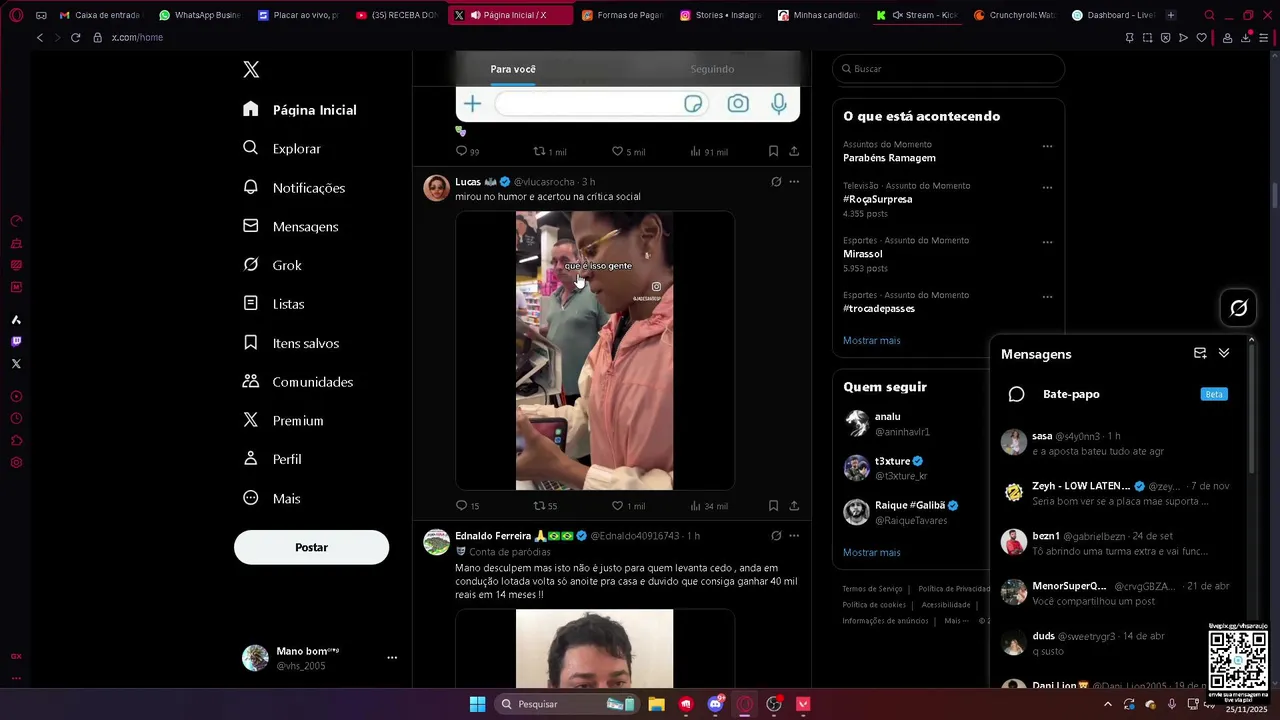
Task: Compose new message in Mensagens panel
Action: pyautogui.click(x=1200, y=353)
